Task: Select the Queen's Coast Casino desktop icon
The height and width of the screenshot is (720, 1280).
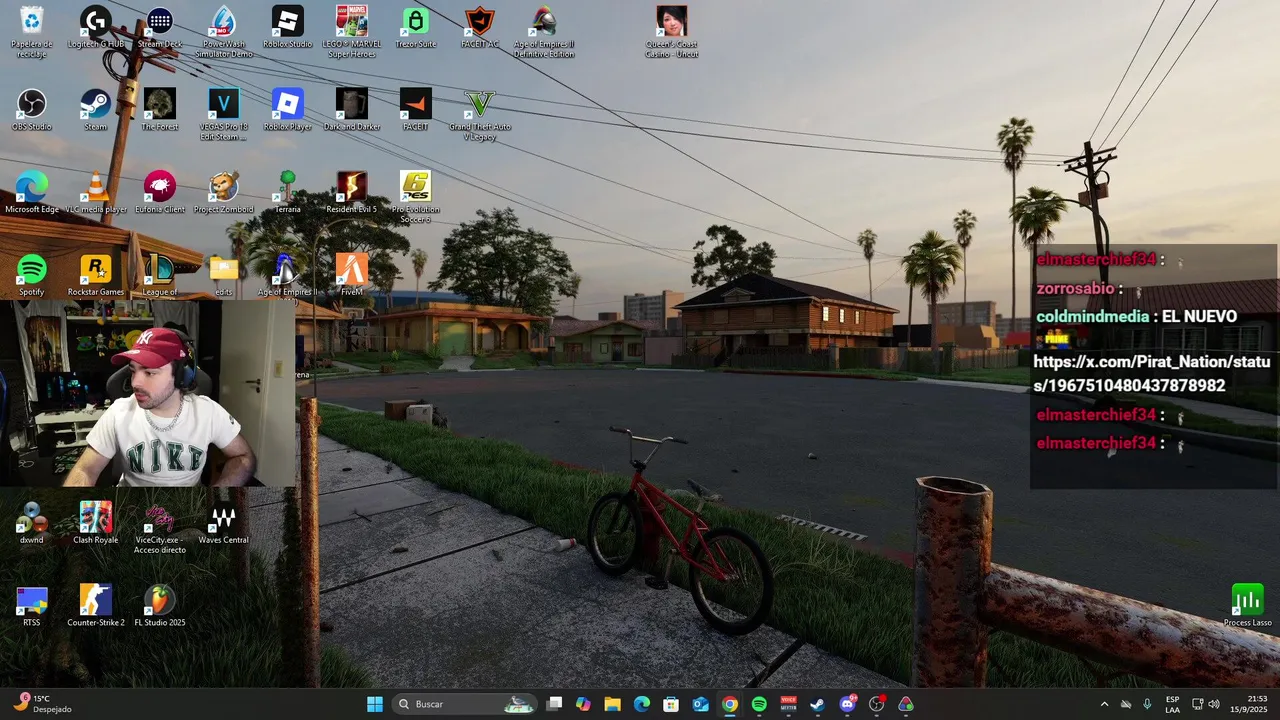Action: point(672,31)
